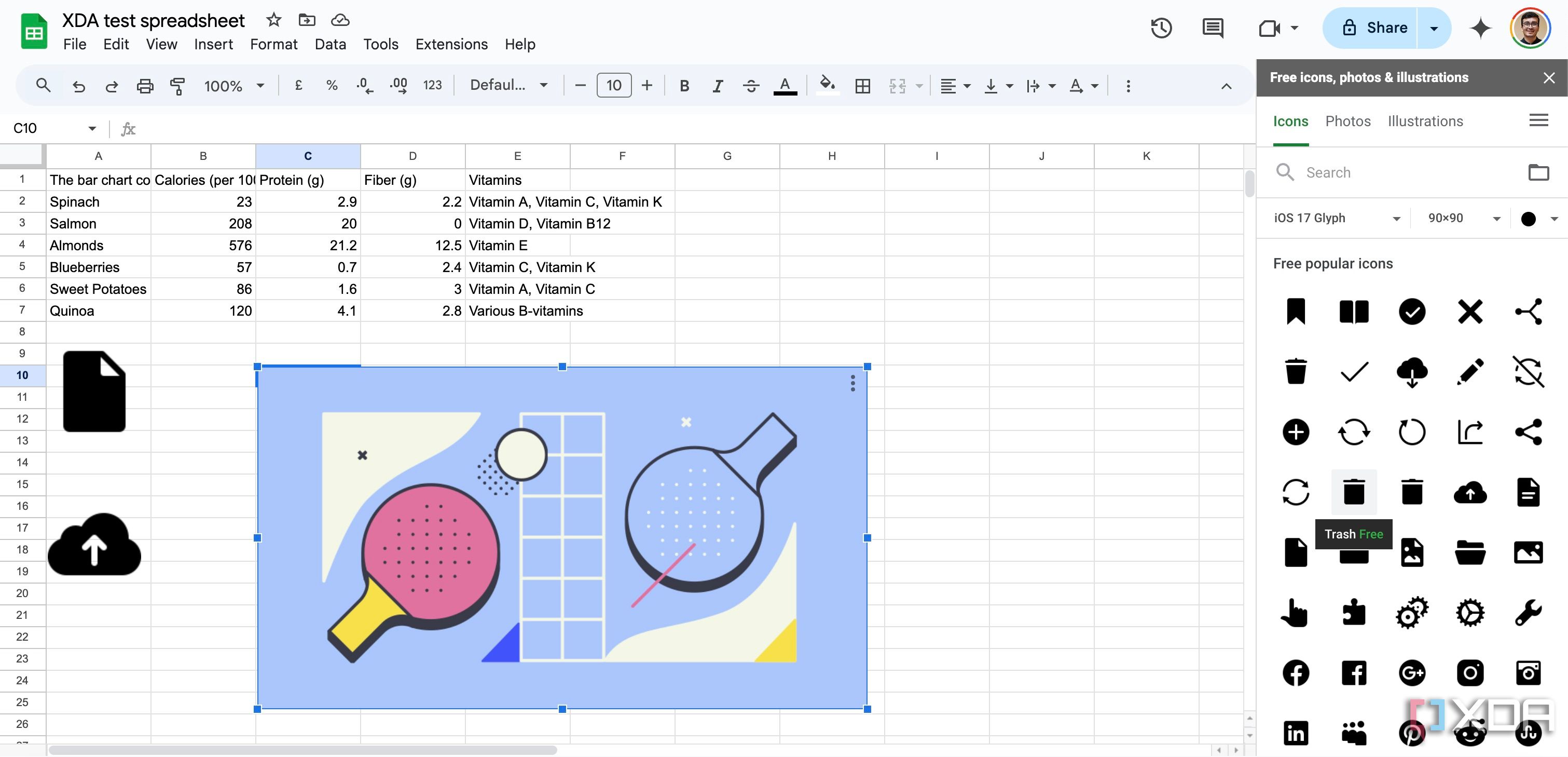
Task: Select the strikethrough text icon
Action: [x=751, y=86]
